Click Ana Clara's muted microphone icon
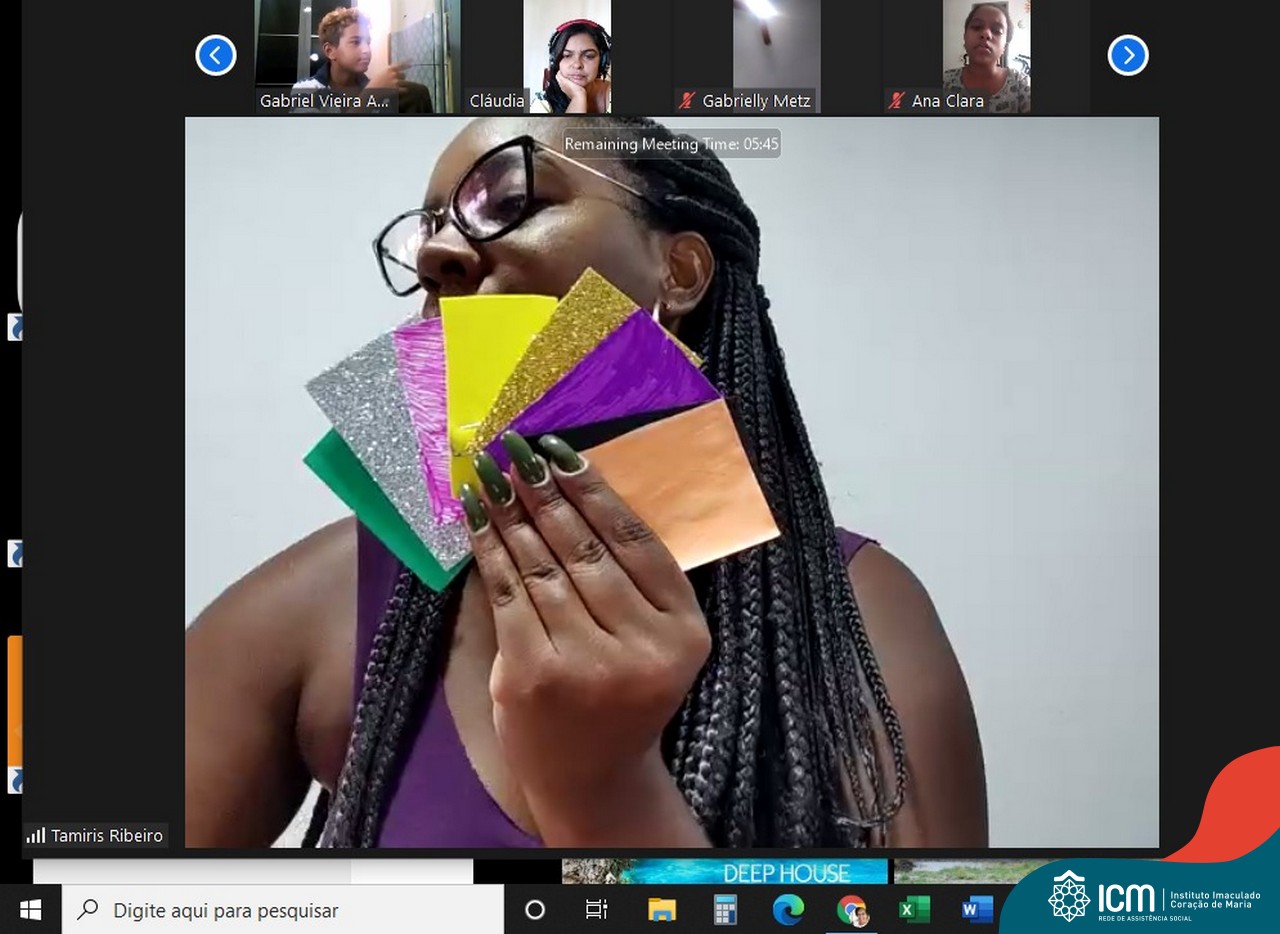The image size is (1280, 934). pos(896,101)
